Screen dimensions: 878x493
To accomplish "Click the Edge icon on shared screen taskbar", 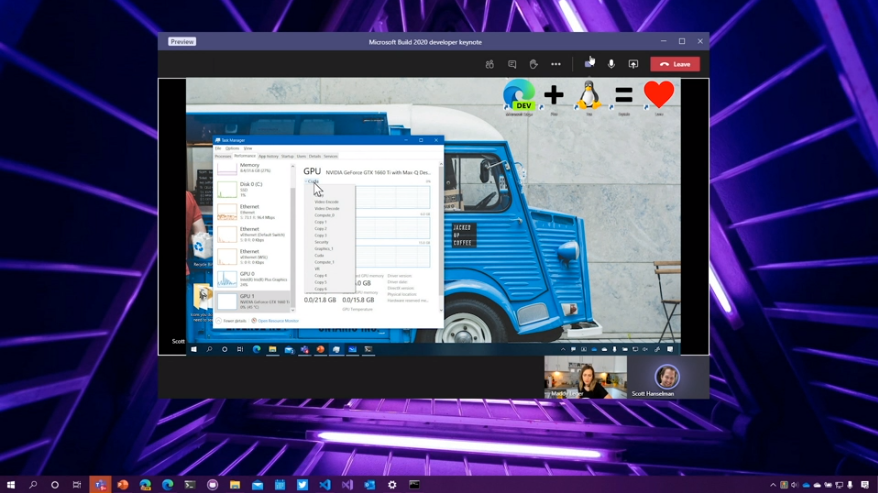I will click(x=256, y=349).
